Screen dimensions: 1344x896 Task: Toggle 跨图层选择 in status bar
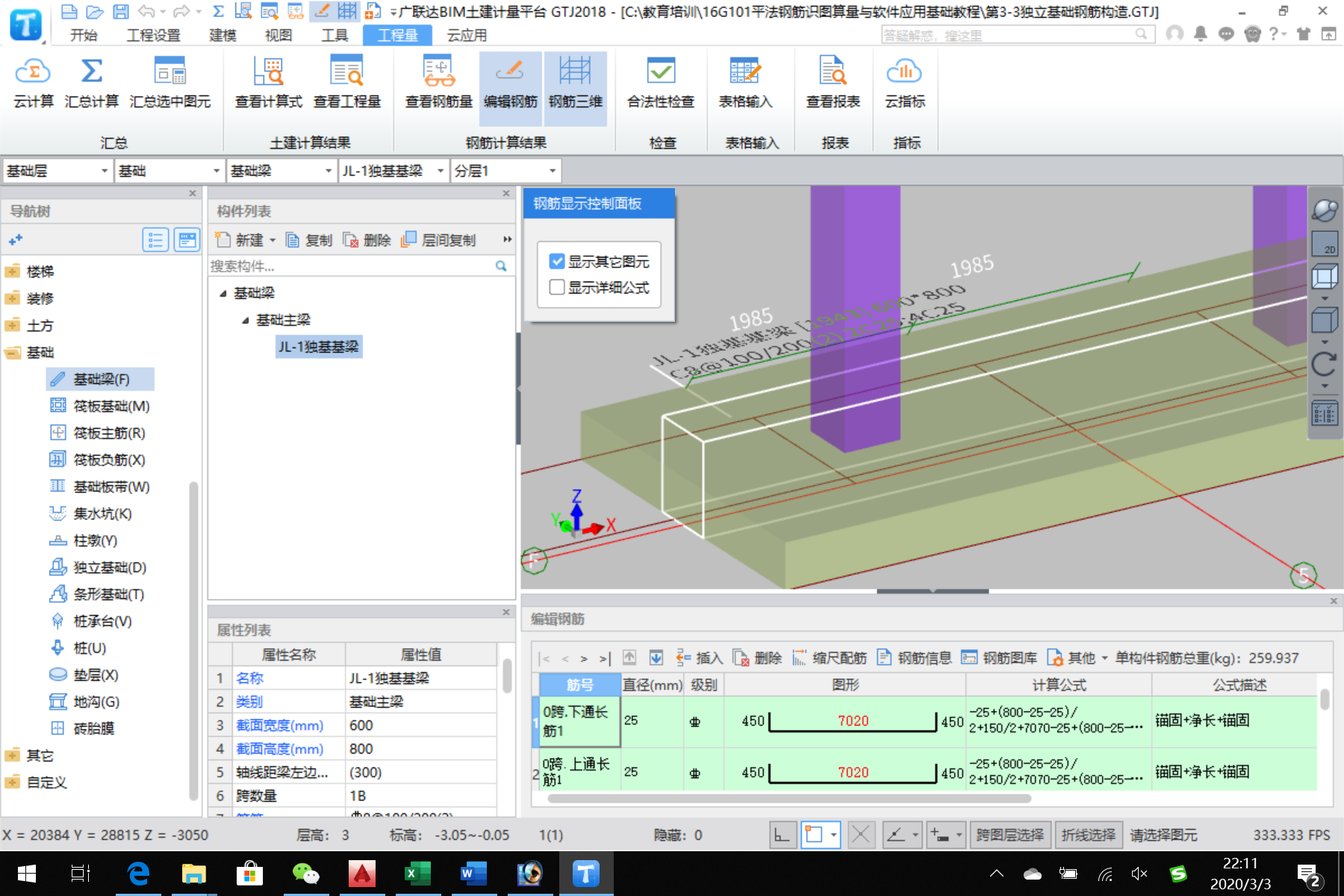pyautogui.click(x=1010, y=835)
